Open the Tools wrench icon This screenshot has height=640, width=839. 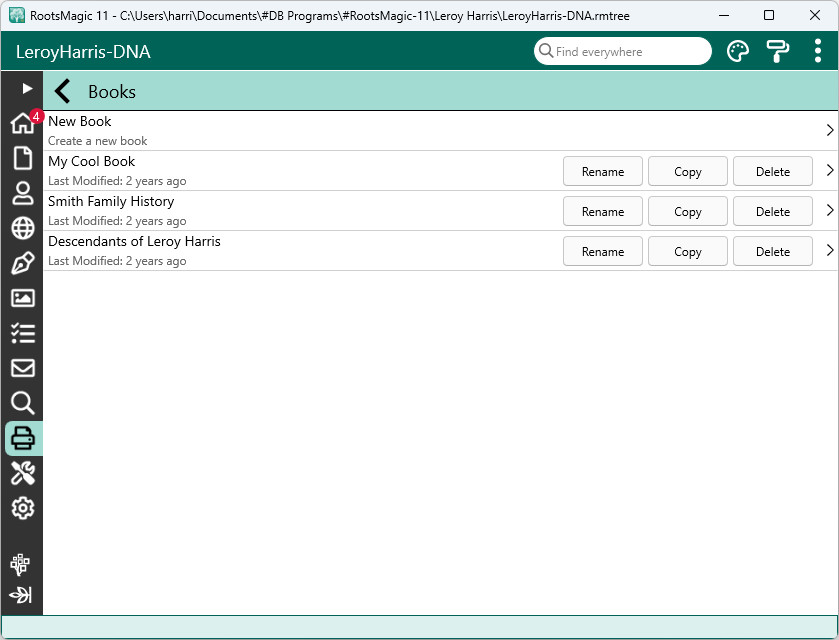[x=22, y=473]
